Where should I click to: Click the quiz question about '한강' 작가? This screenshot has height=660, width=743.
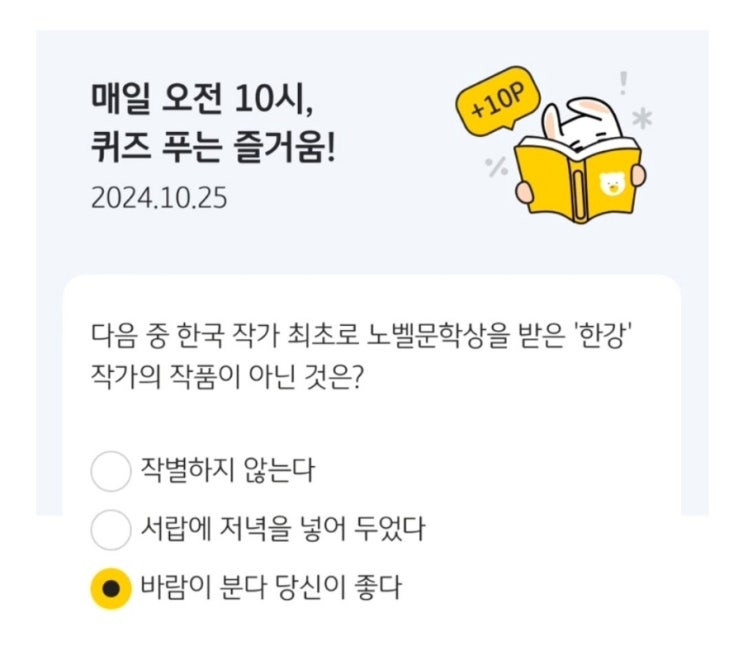click(x=362, y=357)
